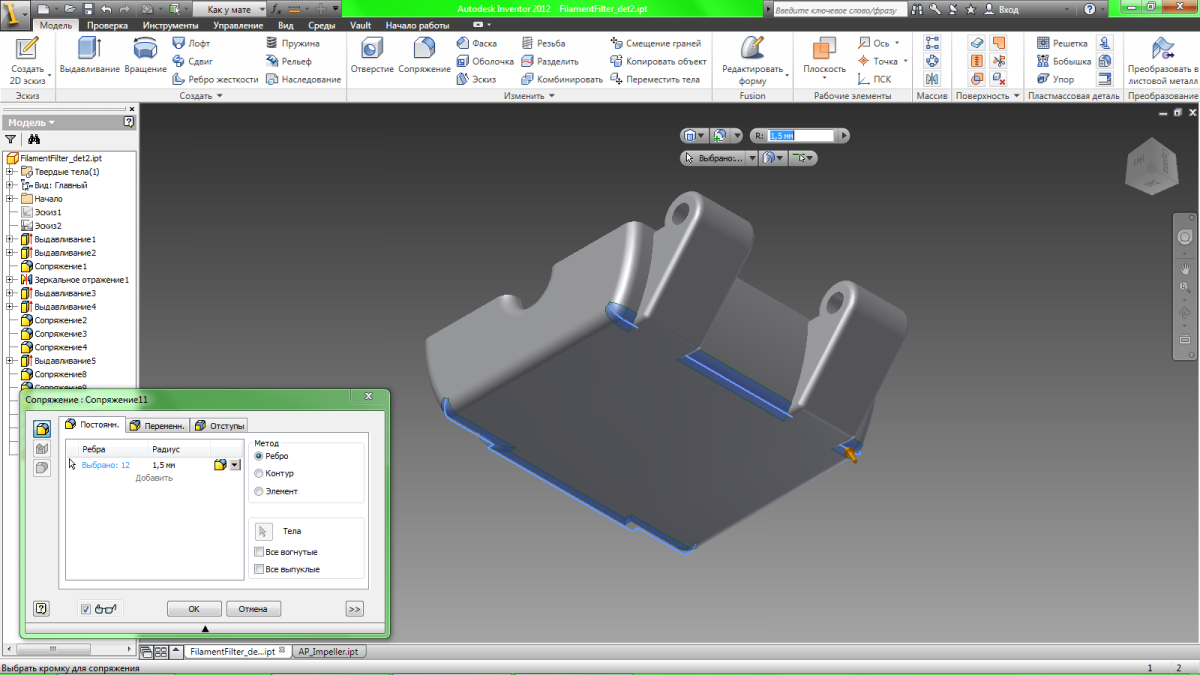
Task: Switch to the Перемен. tab in dialog
Action: point(157,425)
